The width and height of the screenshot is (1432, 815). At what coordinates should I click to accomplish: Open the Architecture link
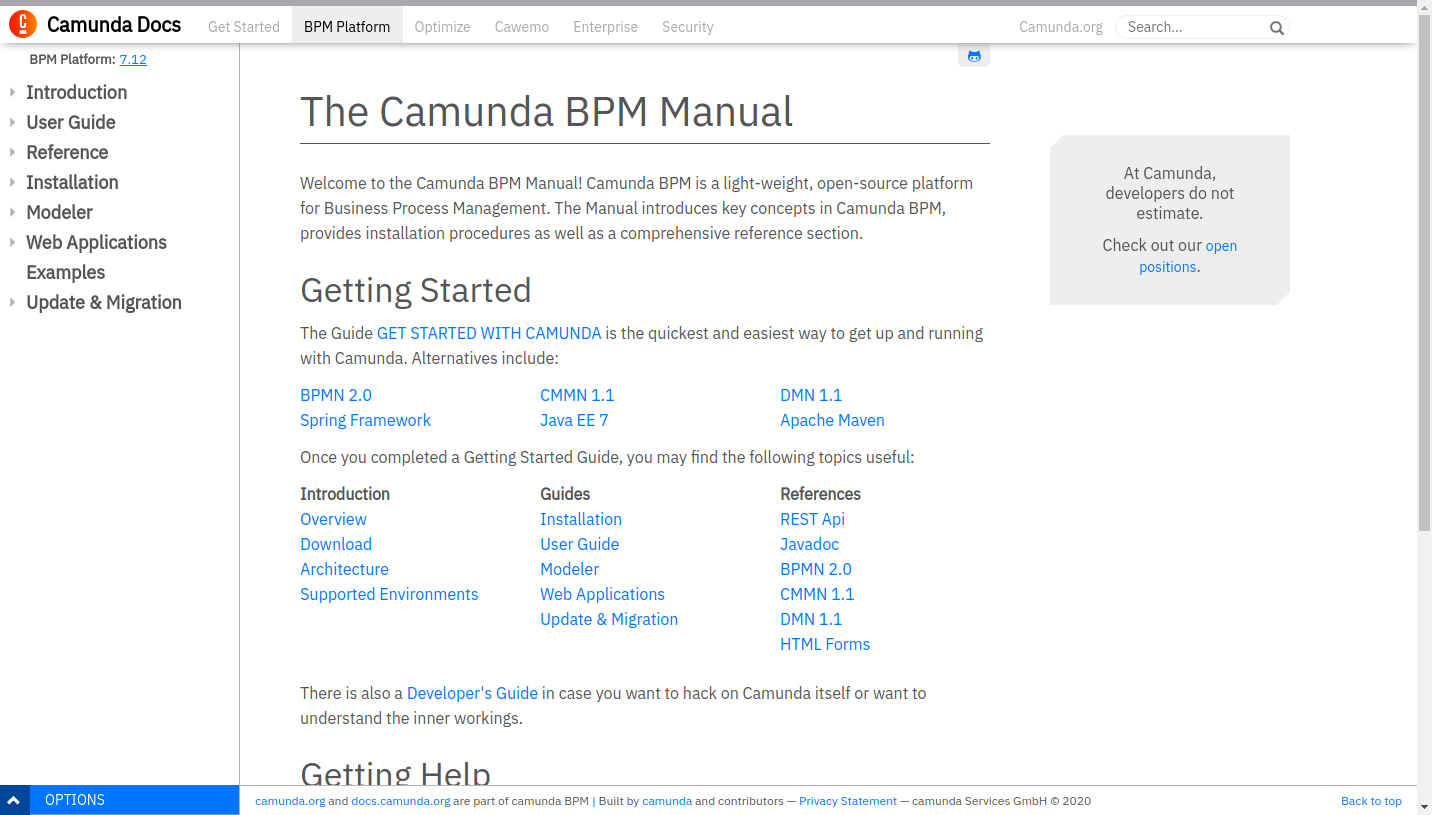tap(344, 569)
